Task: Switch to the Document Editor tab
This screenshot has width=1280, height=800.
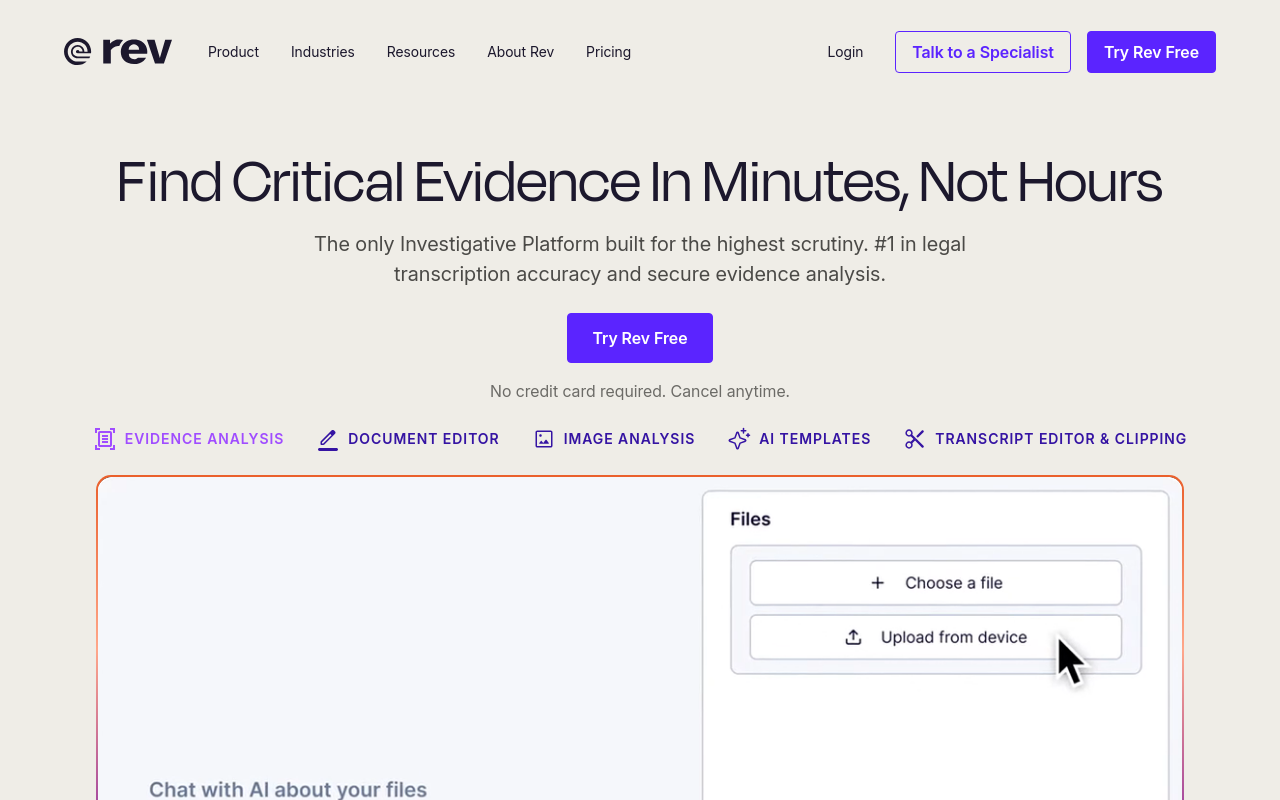Action: (423, 439)
